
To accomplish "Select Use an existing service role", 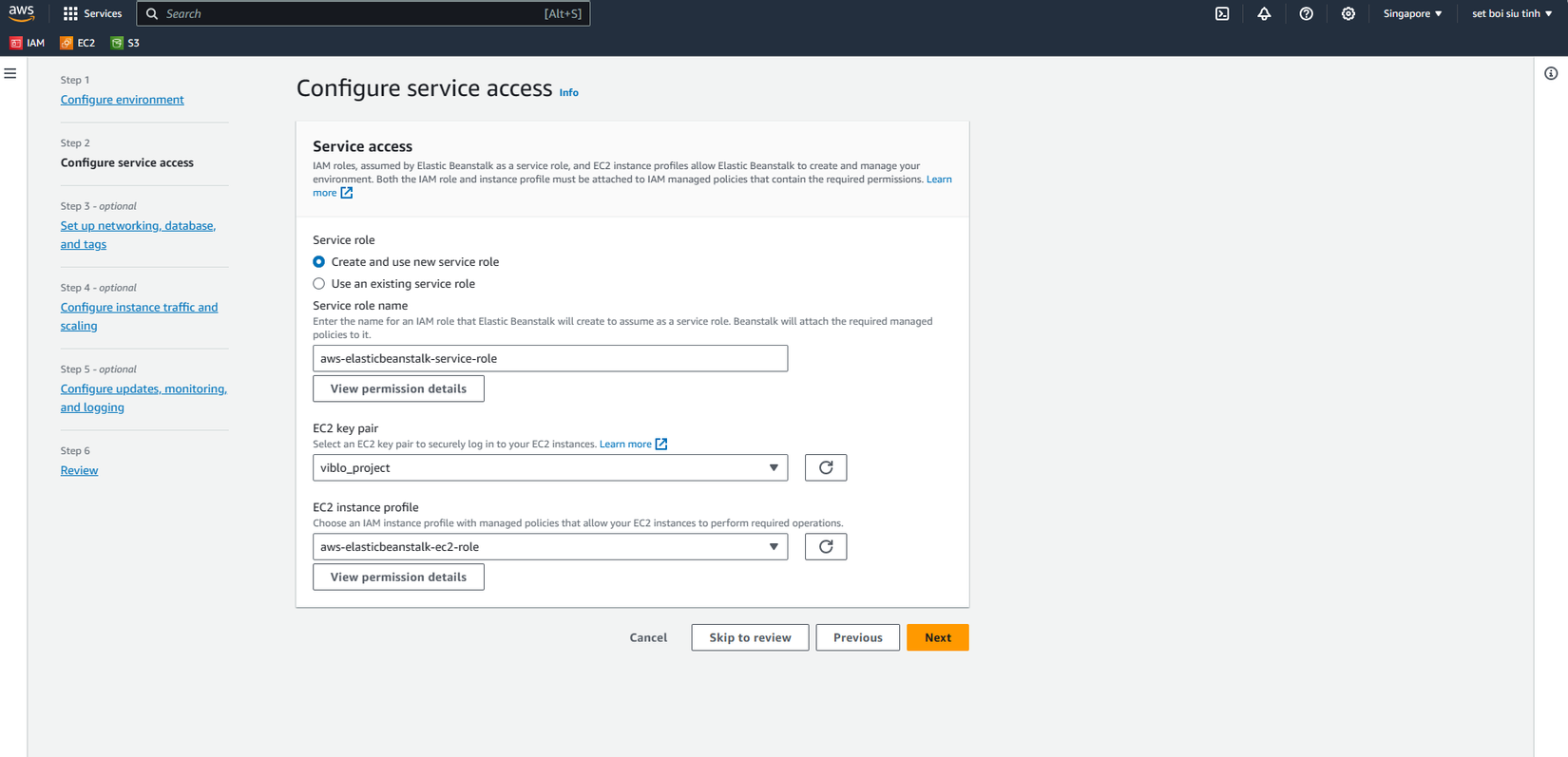I will pos(319,284).
